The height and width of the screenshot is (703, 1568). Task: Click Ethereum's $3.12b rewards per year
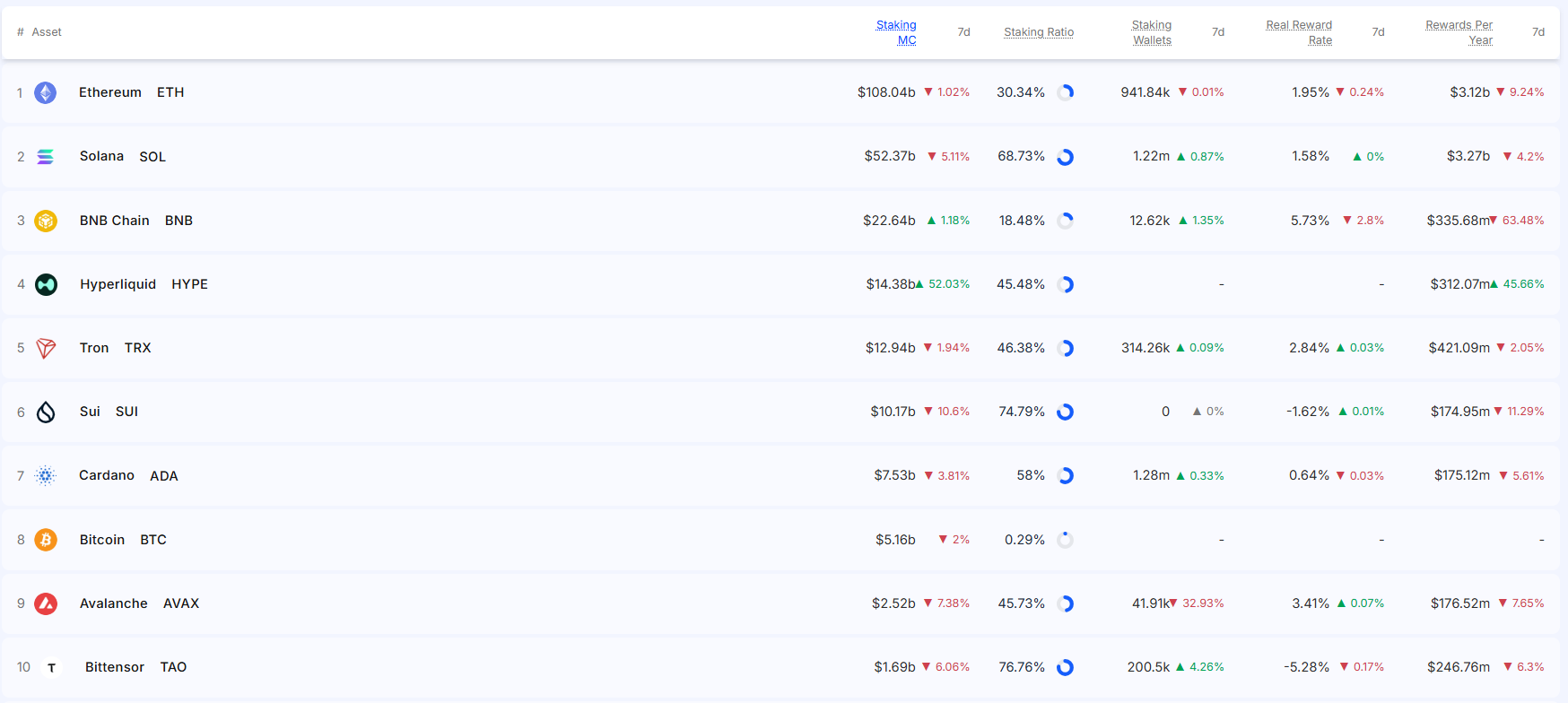click(x=1469, y=92)
